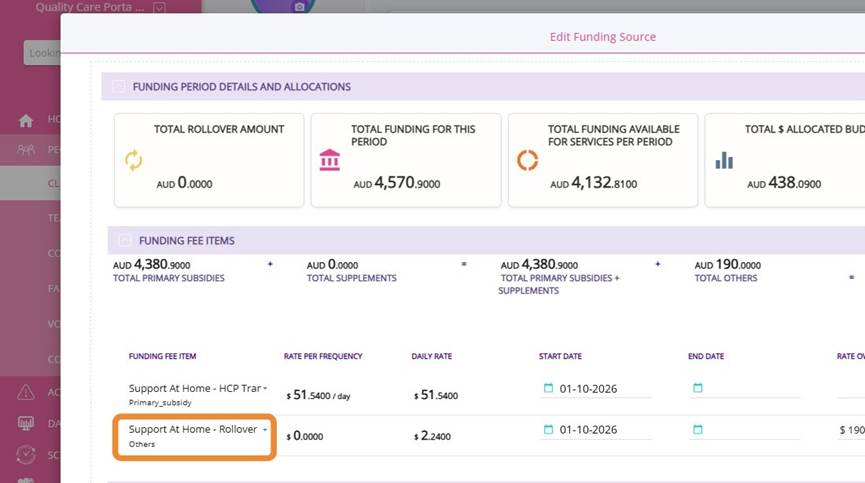The width and height of the screenshot is (865, 483).
Task: Open Quality Care Portal dropdown arrow
Action: (x=159, y=7)
